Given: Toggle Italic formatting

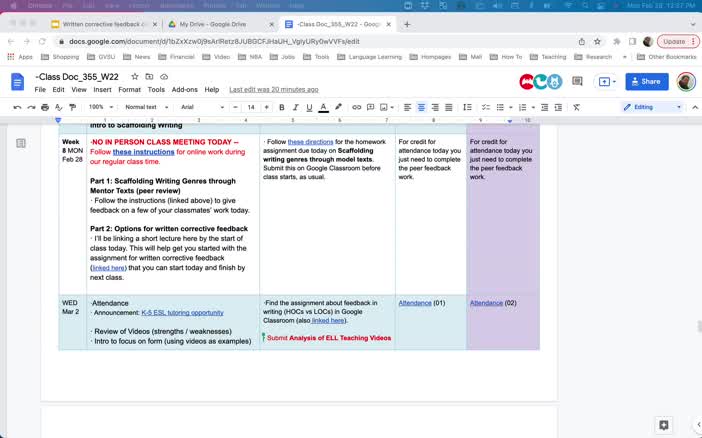Looking at the screenshot, I should 295,107.
